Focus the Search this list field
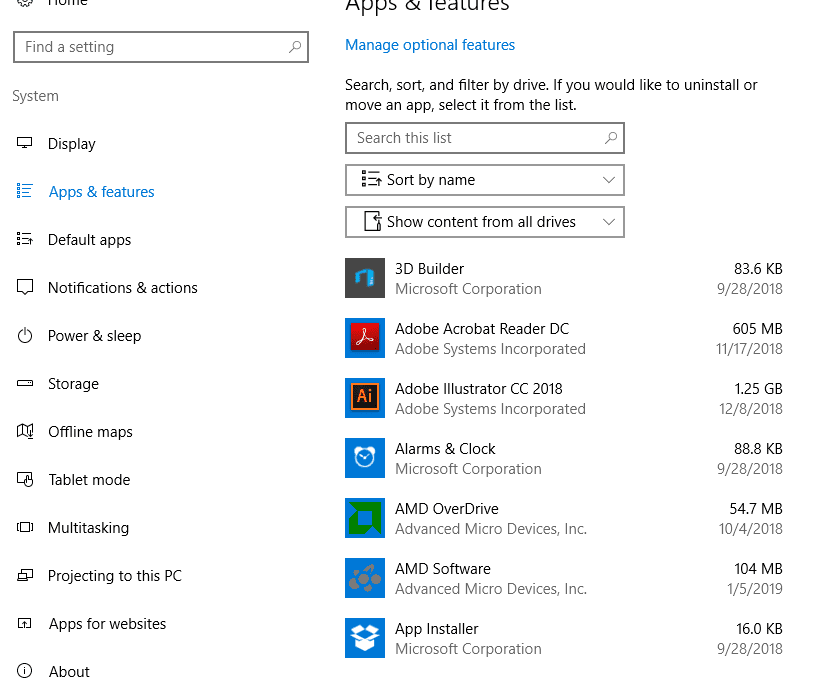828x680 pixels. pos(485,138)
